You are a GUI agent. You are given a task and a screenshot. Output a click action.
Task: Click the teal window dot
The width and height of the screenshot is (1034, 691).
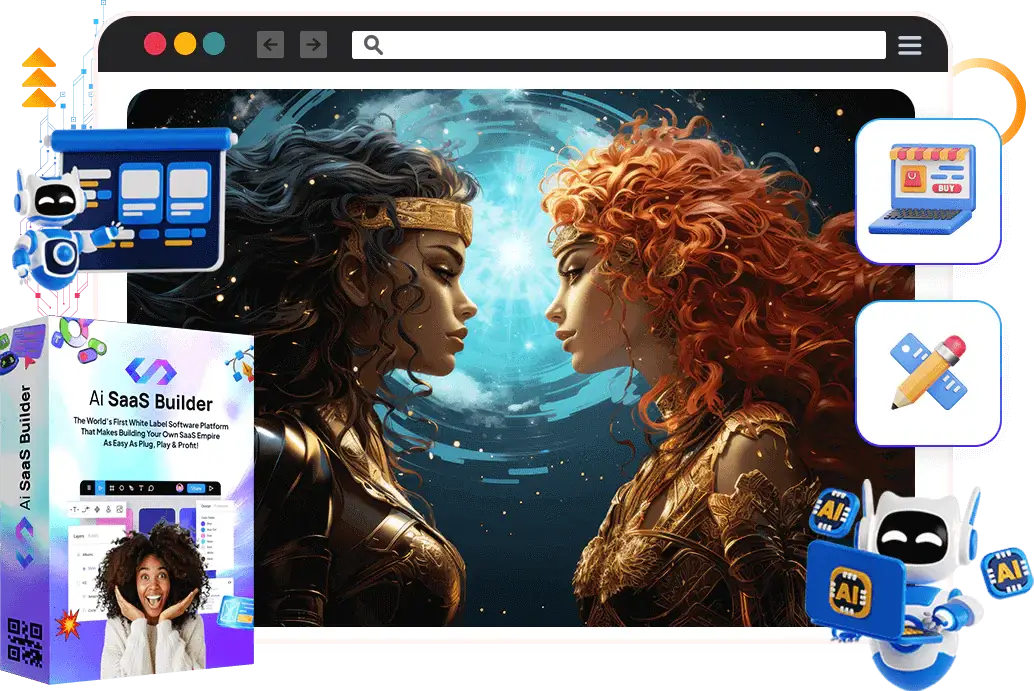point(214,44)
